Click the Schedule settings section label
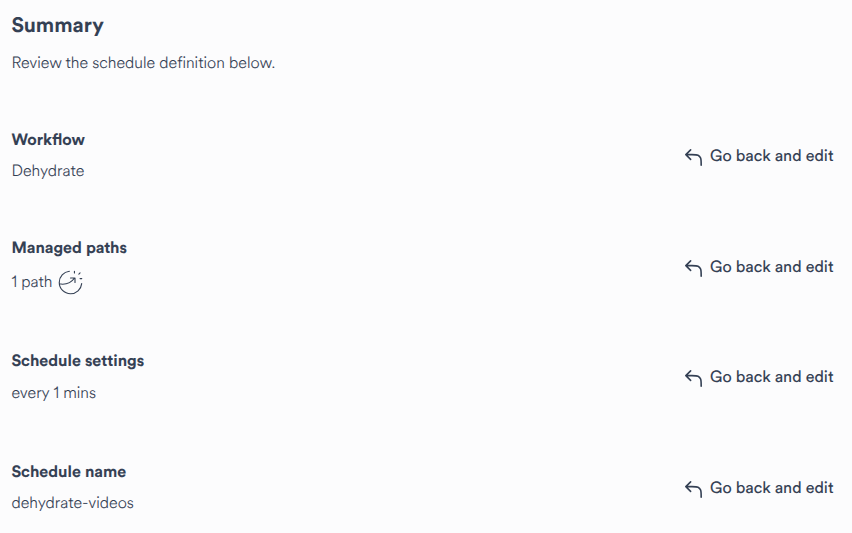The width and height of the screenshot is (852, 533). click(78, 361)
